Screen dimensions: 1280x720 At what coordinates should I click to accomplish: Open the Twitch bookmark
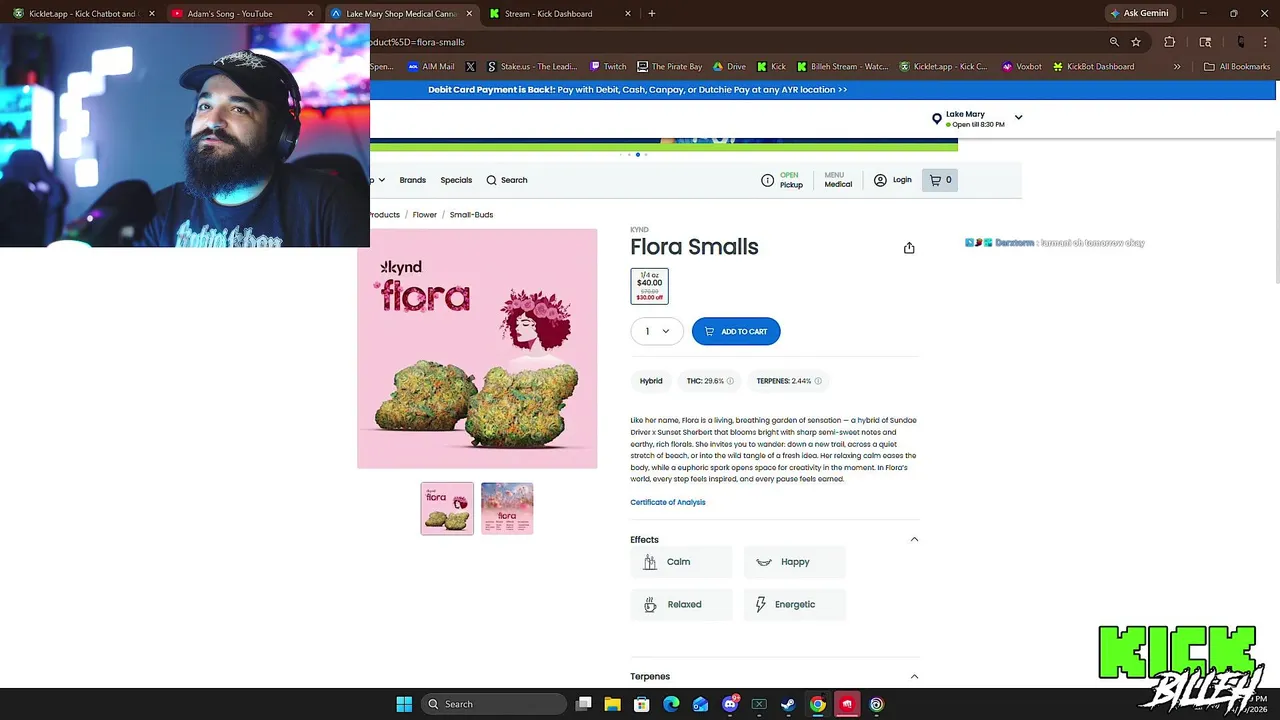pyautogui.click(x=608, y=66)
